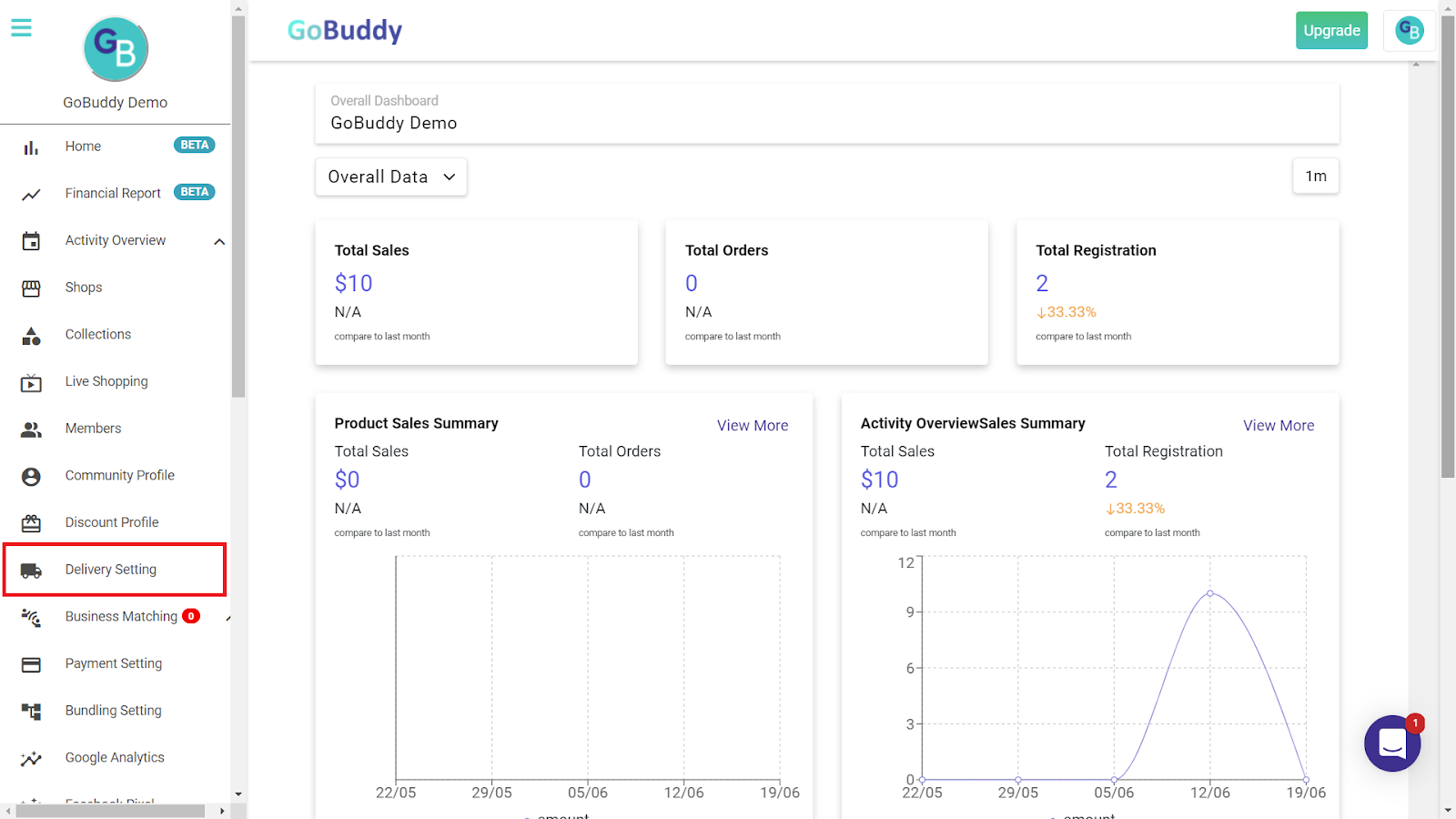The height and width of the screenshot is (819, 1456).
Task: Click the Community Profile person icon
Action: [x=31, y=477]
